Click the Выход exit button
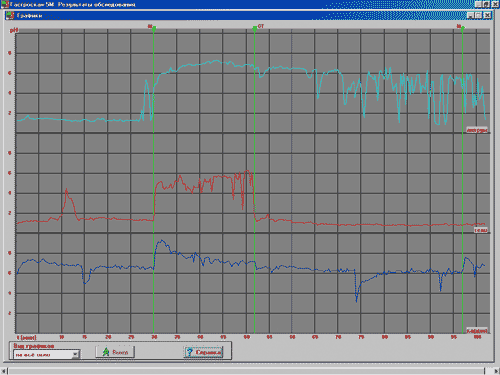 coord(115,352)
